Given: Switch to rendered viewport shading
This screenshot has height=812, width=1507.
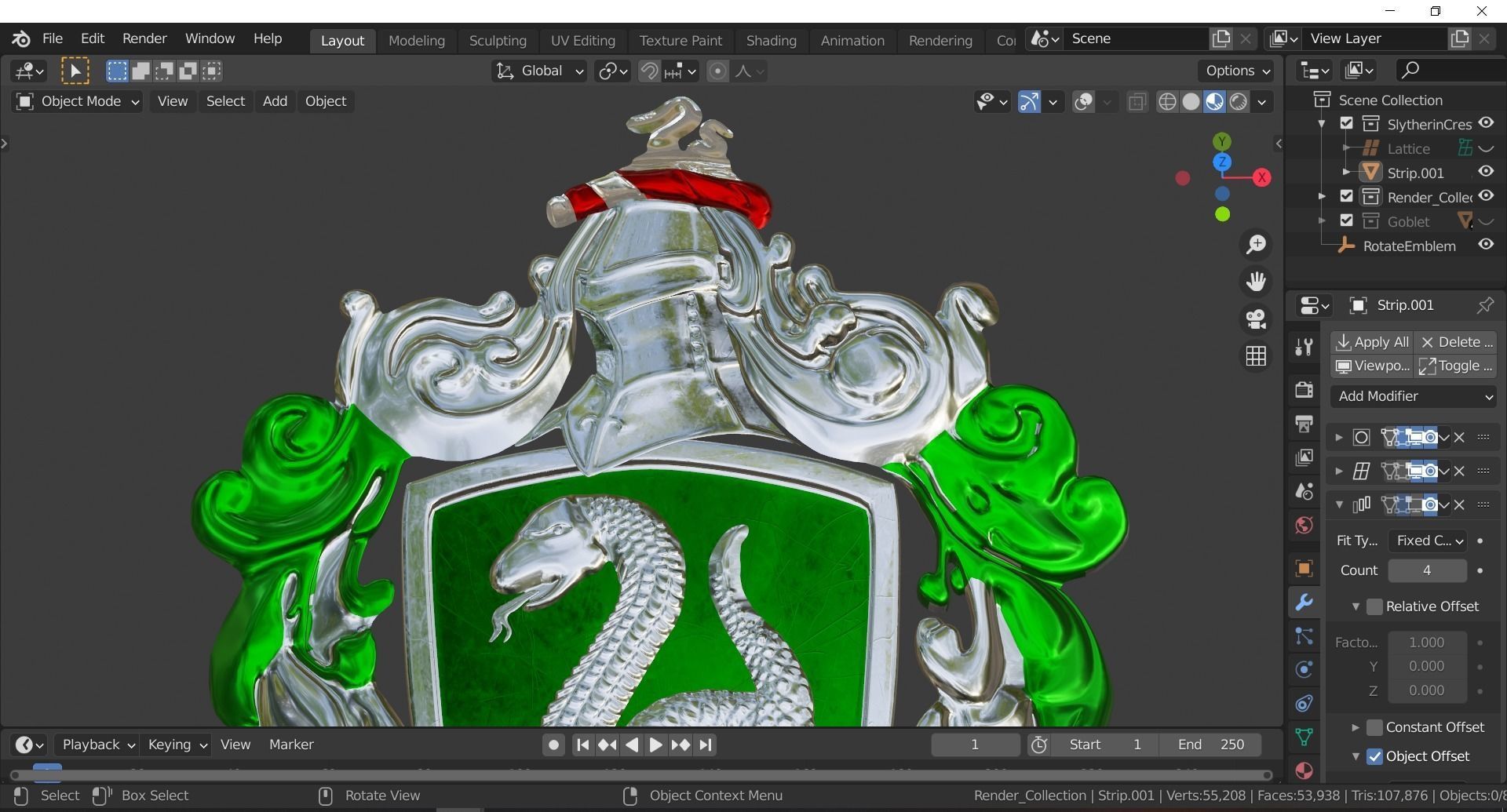Looking at the screenshot, I should pyautogui.click(x=1239, y=102).
